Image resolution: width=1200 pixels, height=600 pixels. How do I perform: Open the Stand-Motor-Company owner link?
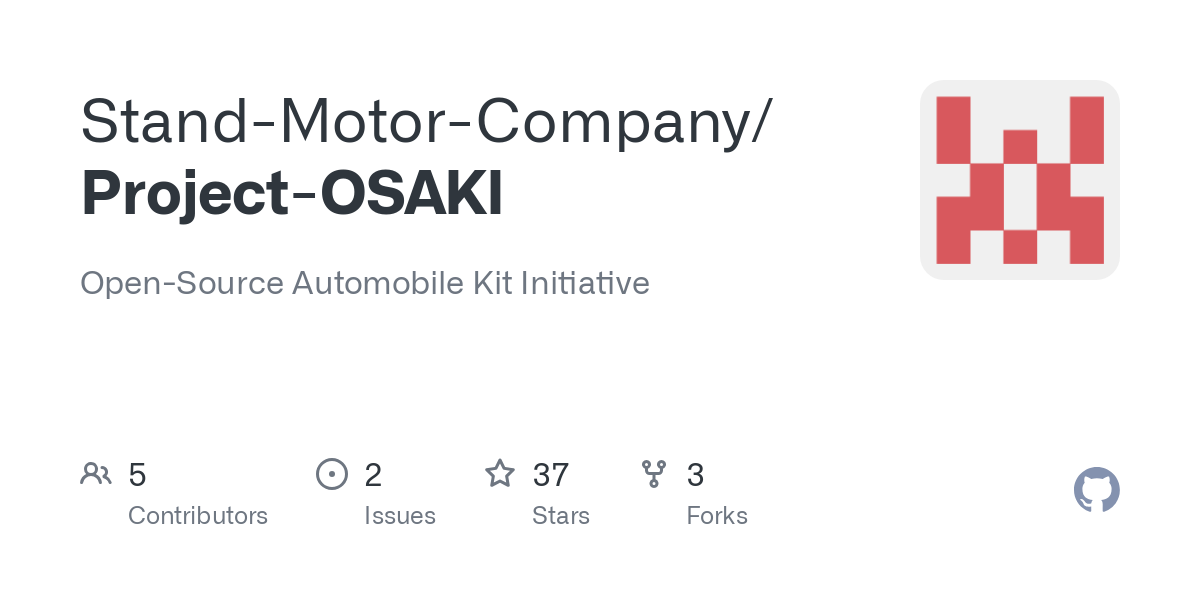(415, 122)
